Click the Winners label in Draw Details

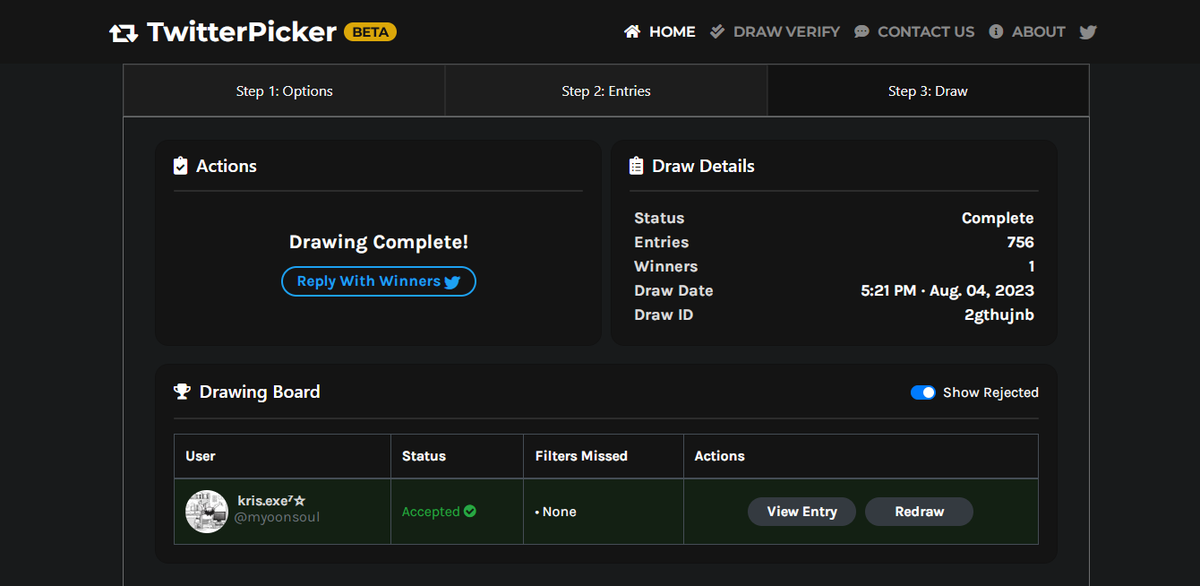pos(666,267)
